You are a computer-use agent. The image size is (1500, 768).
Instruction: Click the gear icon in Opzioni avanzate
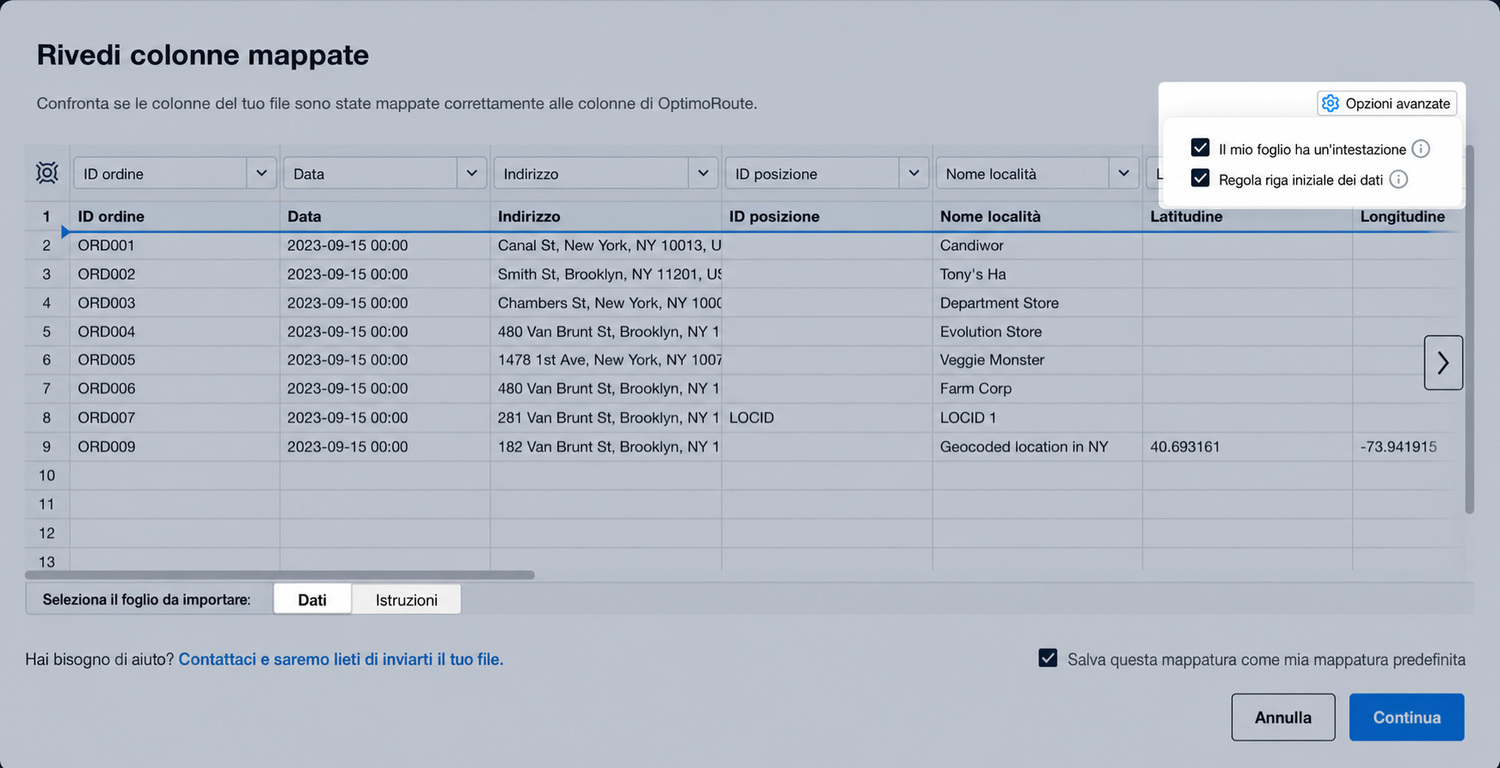tap(1330, 103)
